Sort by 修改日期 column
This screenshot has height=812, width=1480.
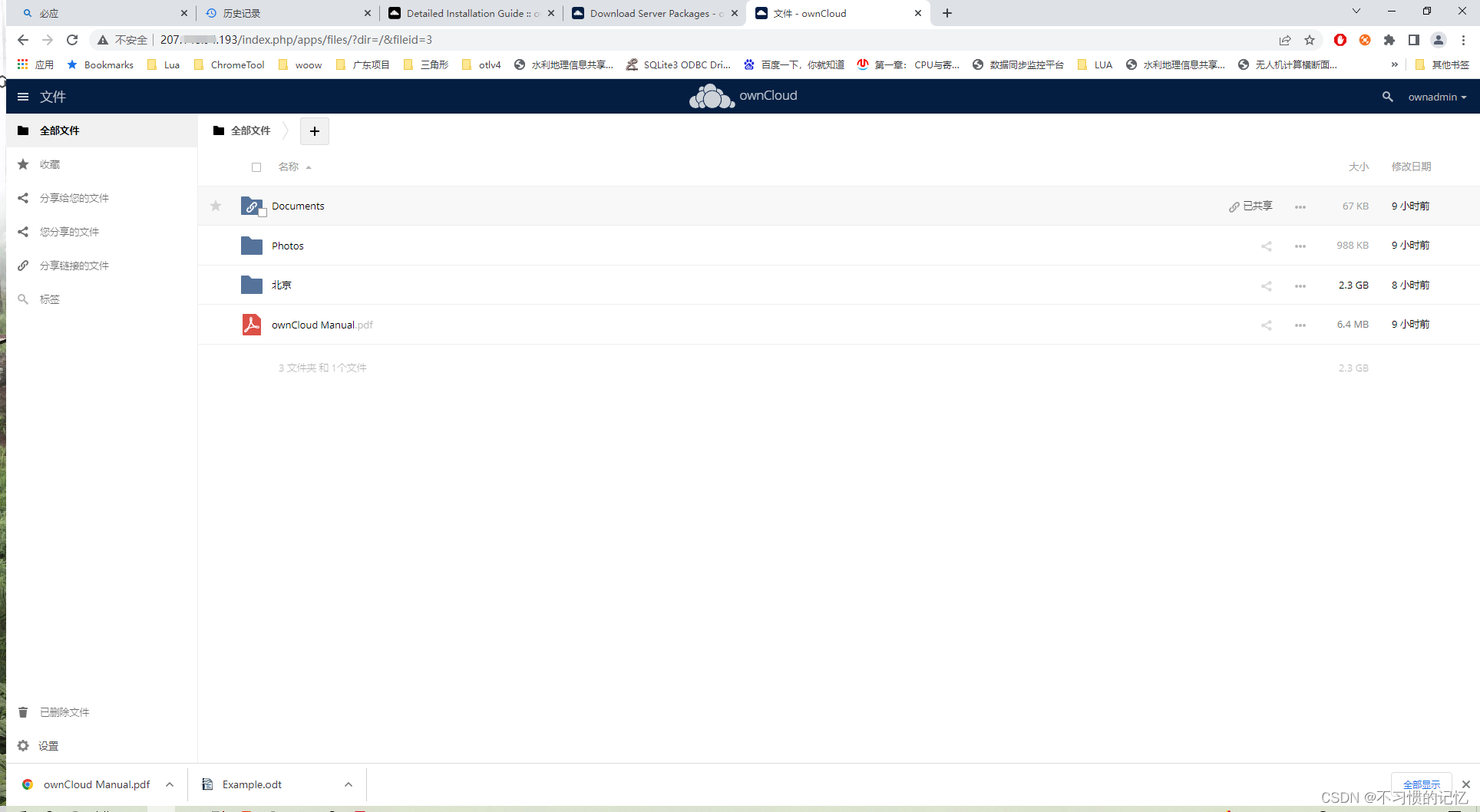[x=1411, y=167]
